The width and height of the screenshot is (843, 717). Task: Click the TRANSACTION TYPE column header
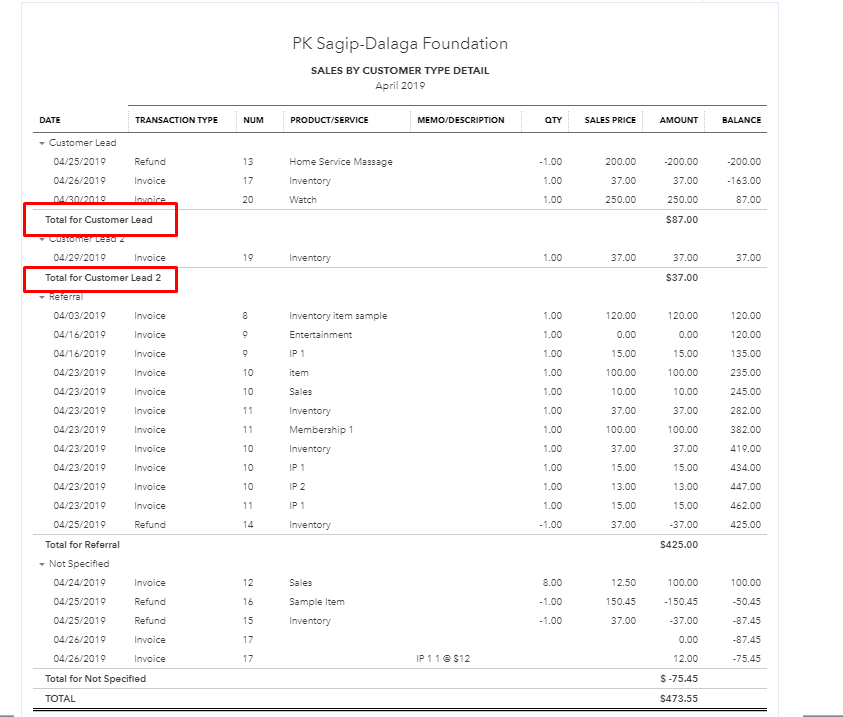coord(176,120)
